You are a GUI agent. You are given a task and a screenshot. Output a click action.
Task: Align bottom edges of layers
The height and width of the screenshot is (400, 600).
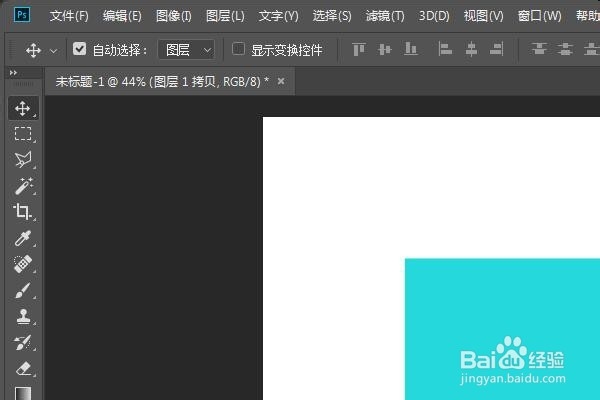[x=411, y=49]
